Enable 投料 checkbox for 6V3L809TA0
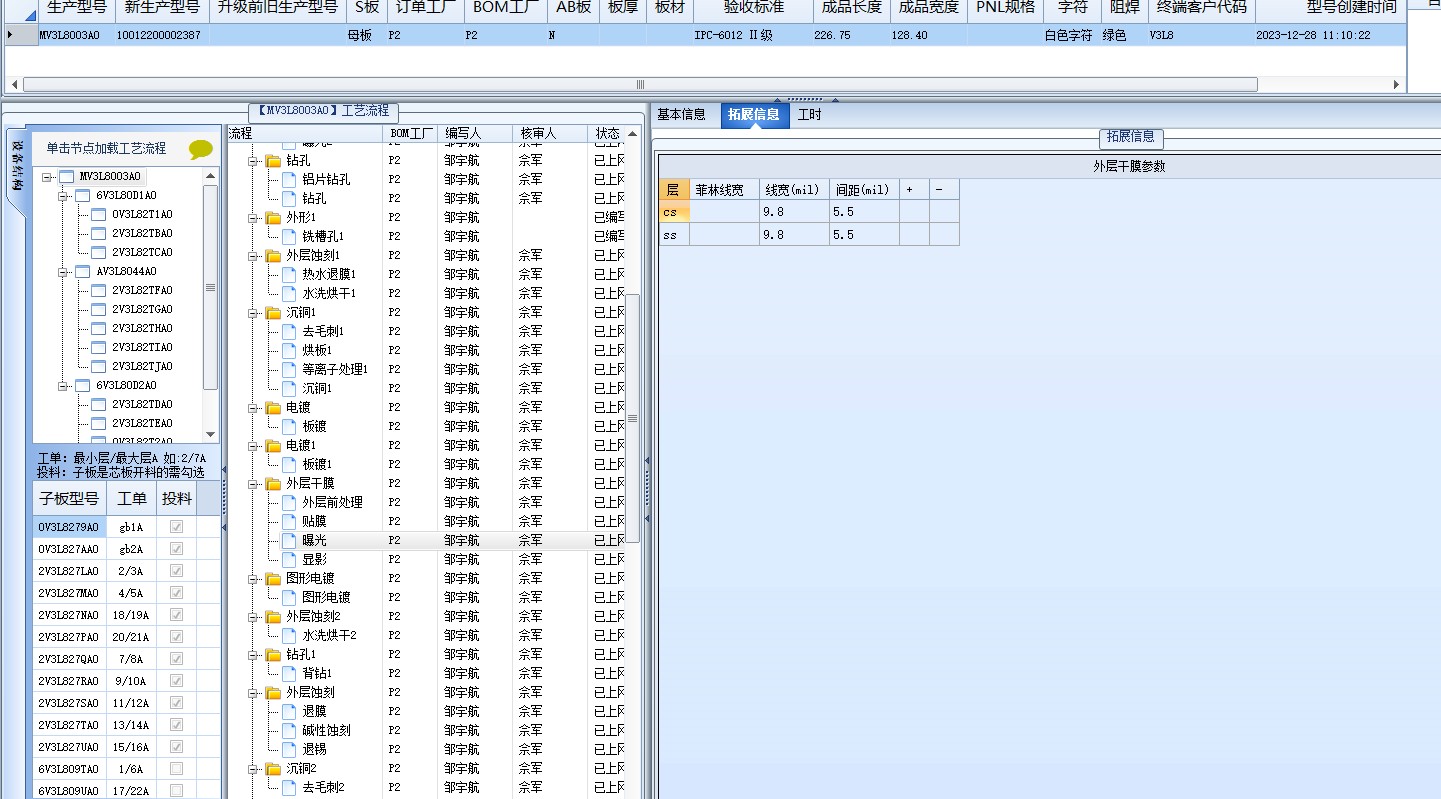Image resolution: width=1441 pixels, height=799 pixels. click(x=176, y=769)
